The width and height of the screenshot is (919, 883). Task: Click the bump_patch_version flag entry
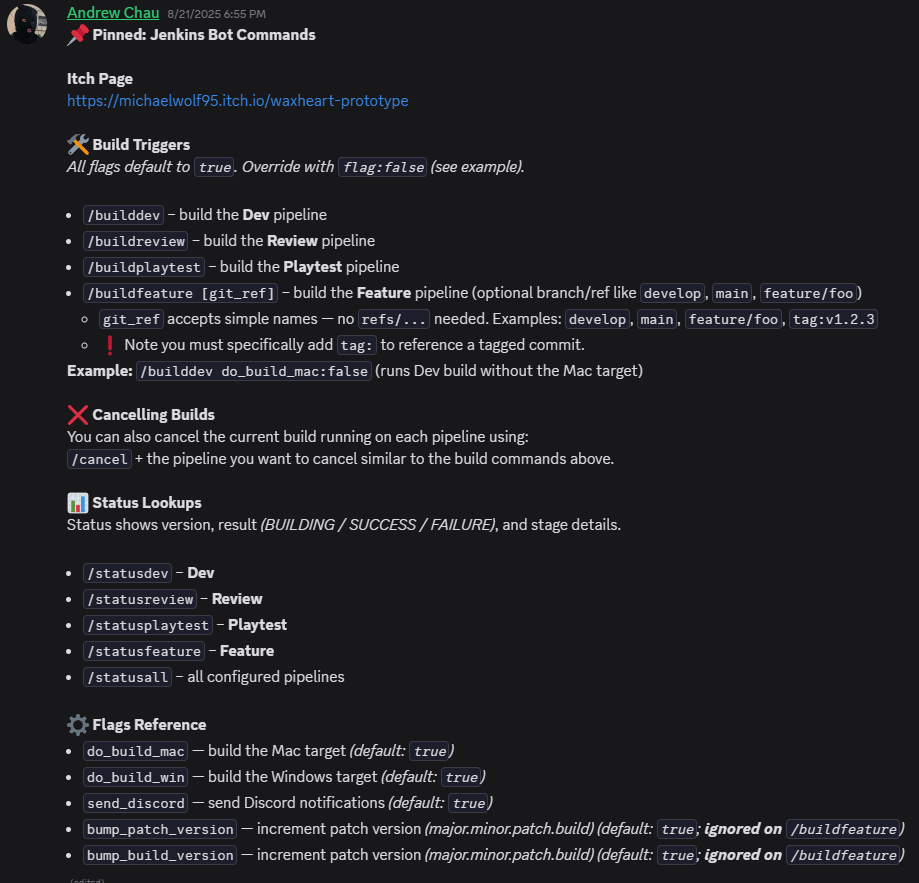159,829
